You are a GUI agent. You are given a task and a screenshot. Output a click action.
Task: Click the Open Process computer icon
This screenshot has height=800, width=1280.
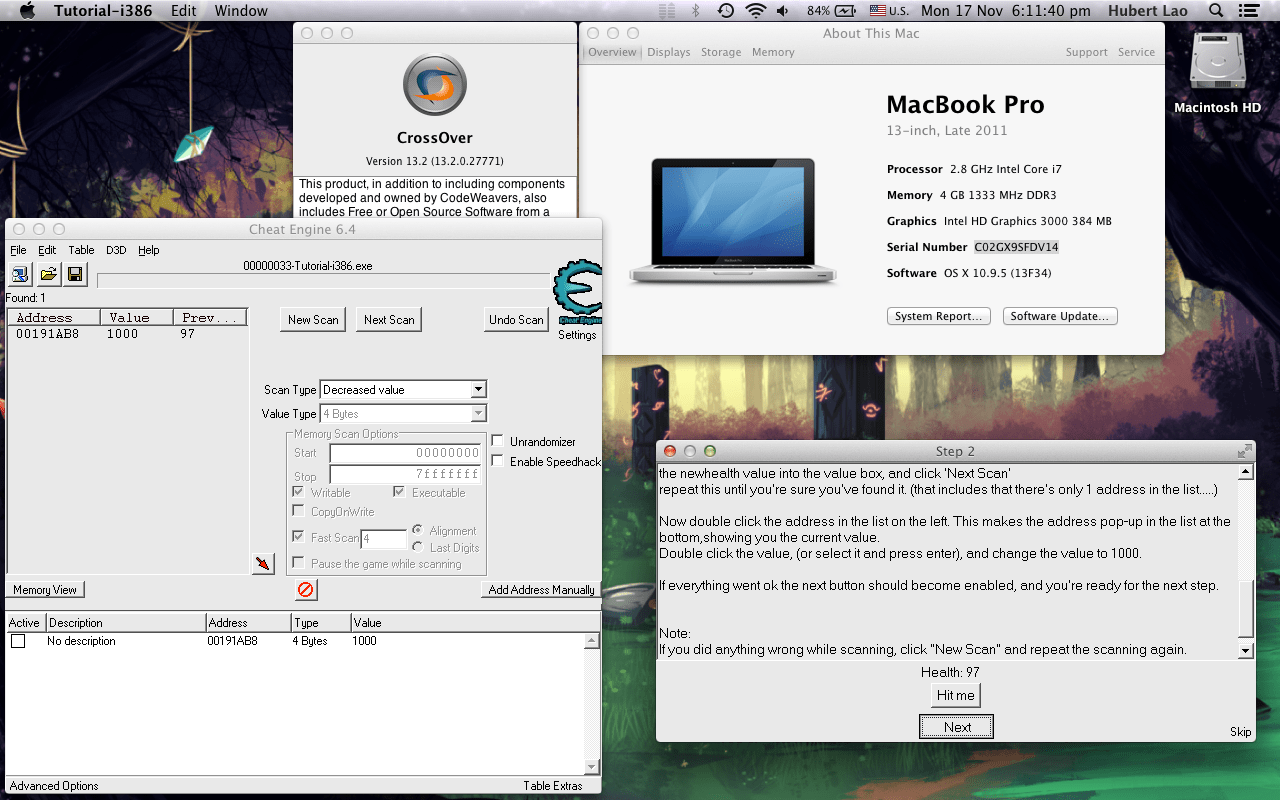20,274
